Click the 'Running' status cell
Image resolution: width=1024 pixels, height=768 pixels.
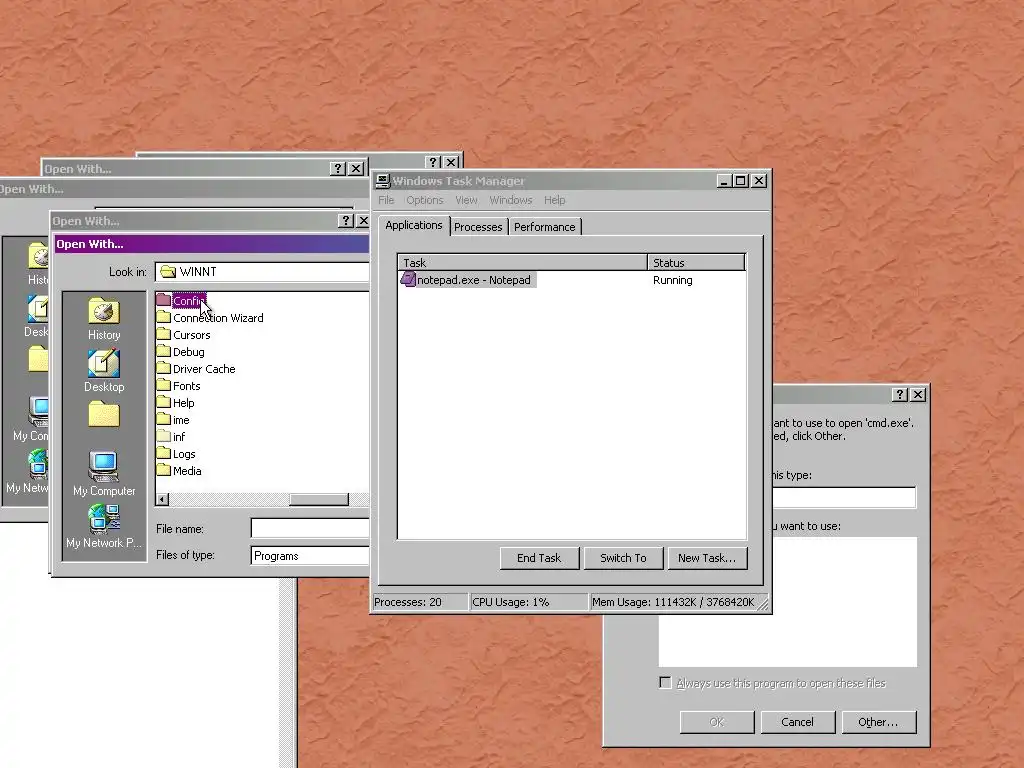[x=673, y=280]
